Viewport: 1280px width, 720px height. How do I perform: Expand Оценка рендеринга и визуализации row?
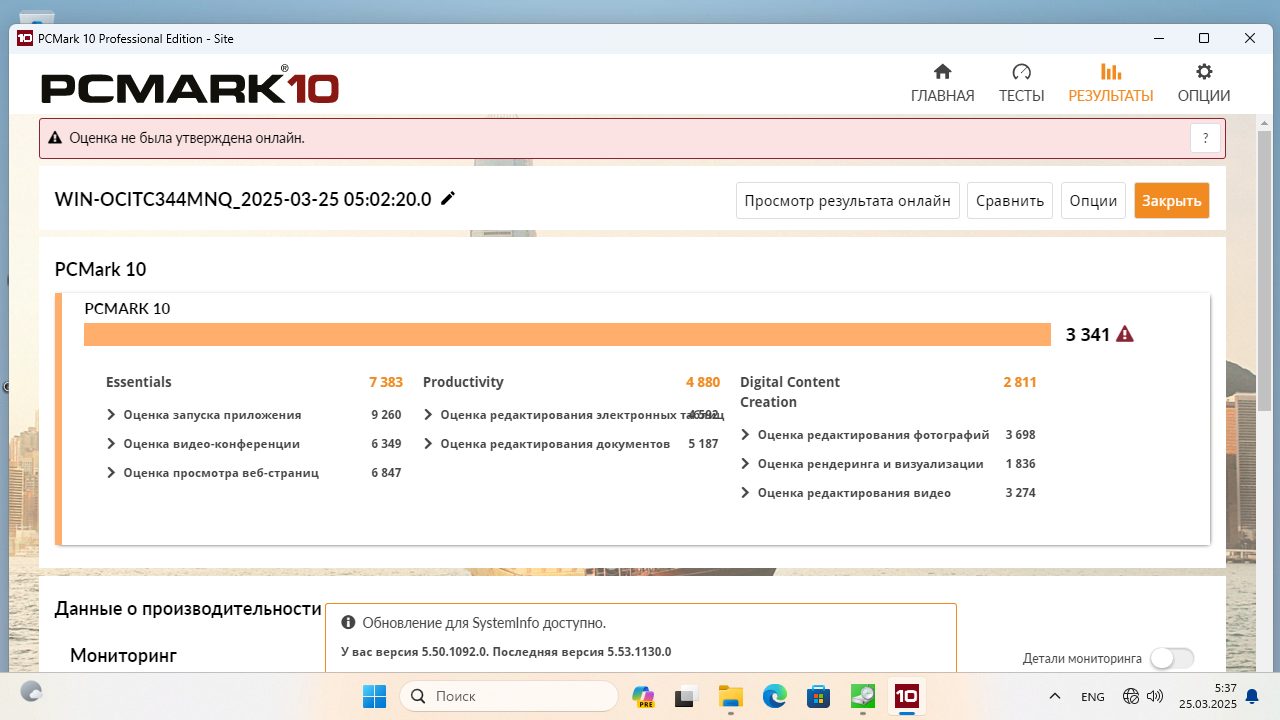tap(745, 464)
